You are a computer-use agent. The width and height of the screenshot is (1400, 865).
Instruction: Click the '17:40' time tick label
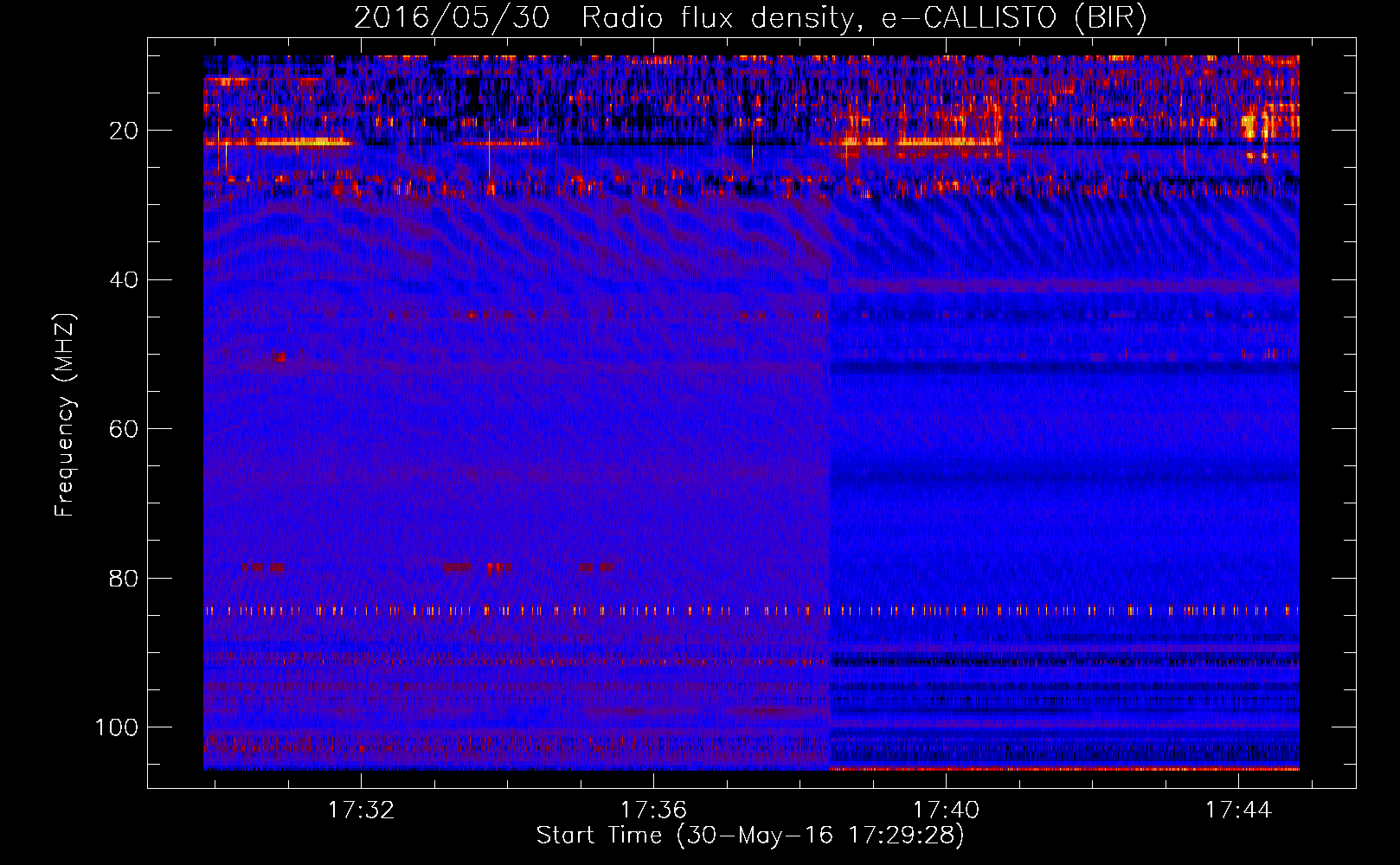point(947,810)
